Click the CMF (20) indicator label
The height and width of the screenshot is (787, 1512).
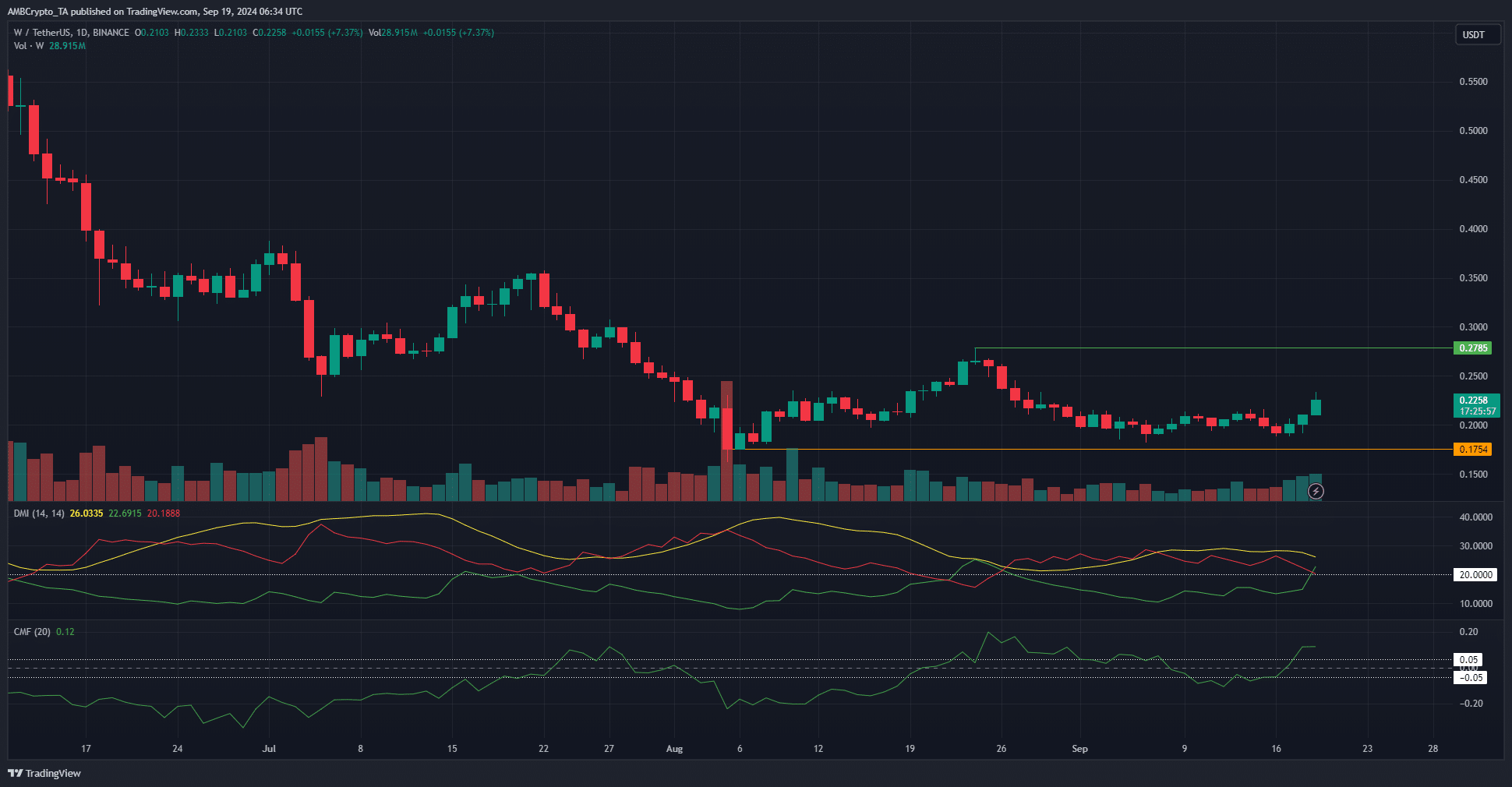click(x=32, y=632)
